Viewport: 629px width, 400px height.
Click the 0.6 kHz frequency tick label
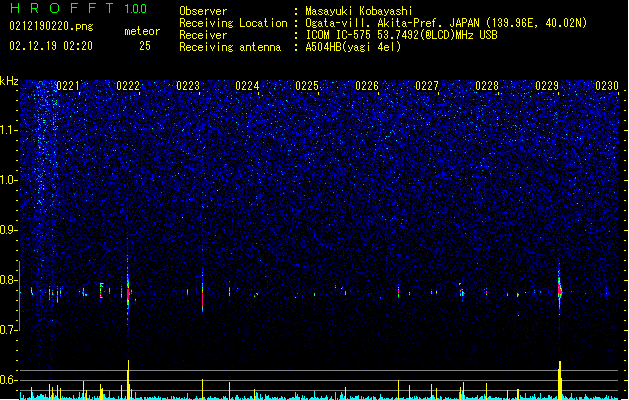(x=8, y=380)
